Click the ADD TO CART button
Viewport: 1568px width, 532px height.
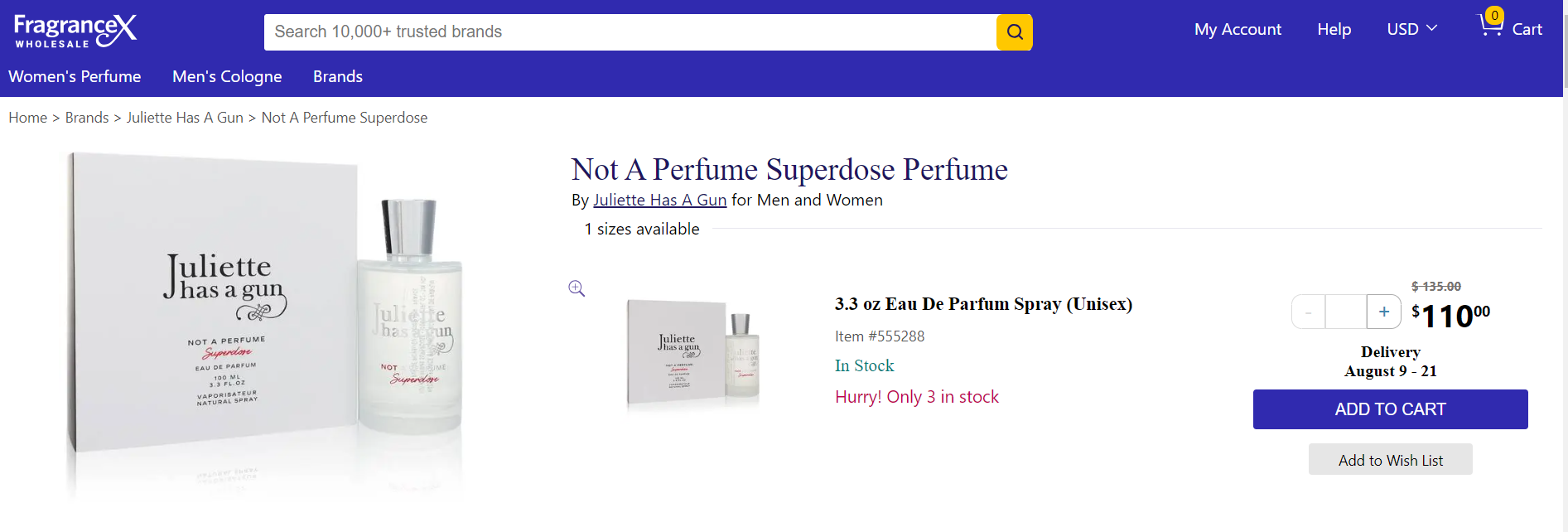1390,409
